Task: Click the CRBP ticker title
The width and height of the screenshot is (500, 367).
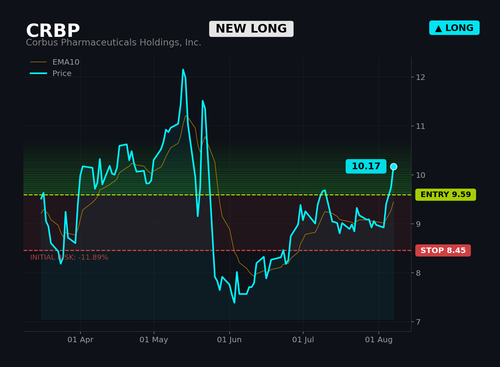Action: tap(53, 30)
